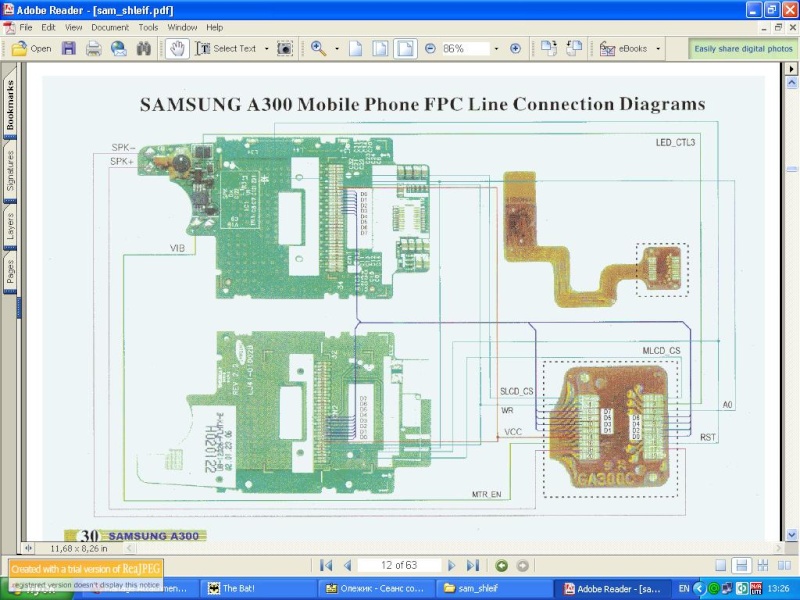Click the 86% zoom level field
This screenshot has width=800, height=600.
tap(464, 48)
